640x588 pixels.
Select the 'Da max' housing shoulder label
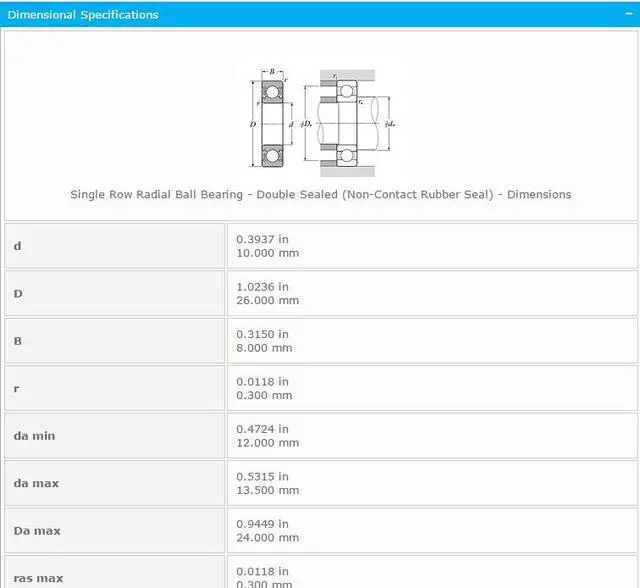(37, 531)
